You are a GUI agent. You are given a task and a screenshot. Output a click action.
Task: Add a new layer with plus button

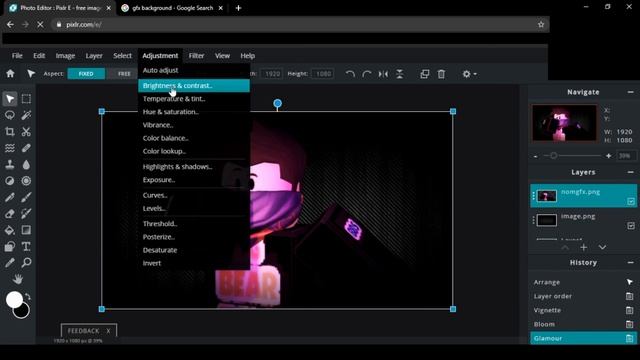tap(584, 247)
